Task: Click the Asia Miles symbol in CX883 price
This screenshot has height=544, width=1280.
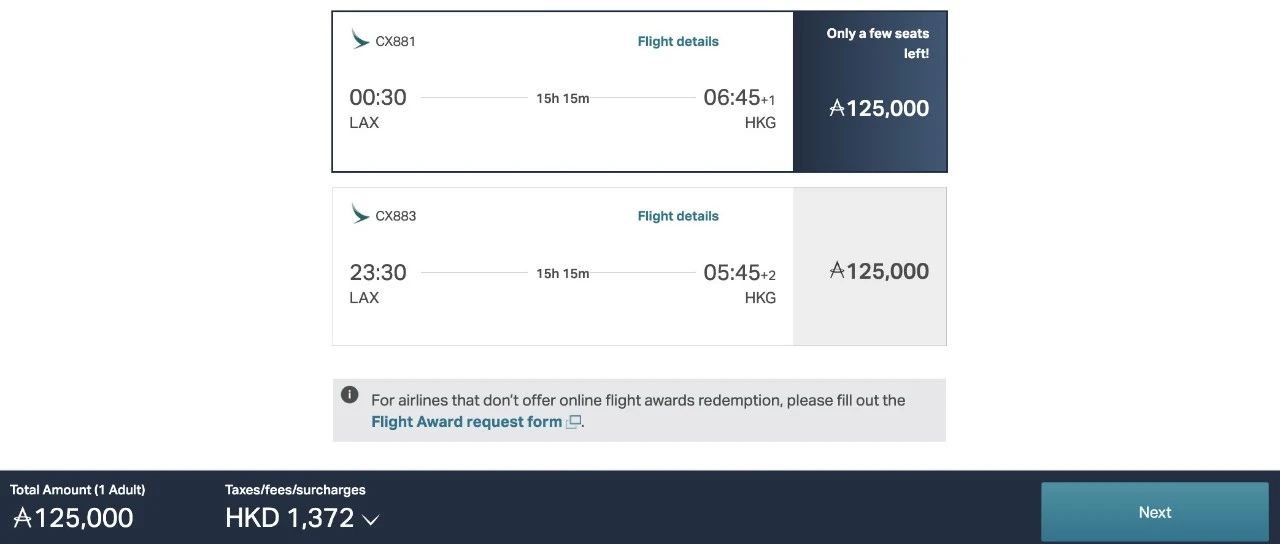Action: pyautogui.click(x=837, y=271)
